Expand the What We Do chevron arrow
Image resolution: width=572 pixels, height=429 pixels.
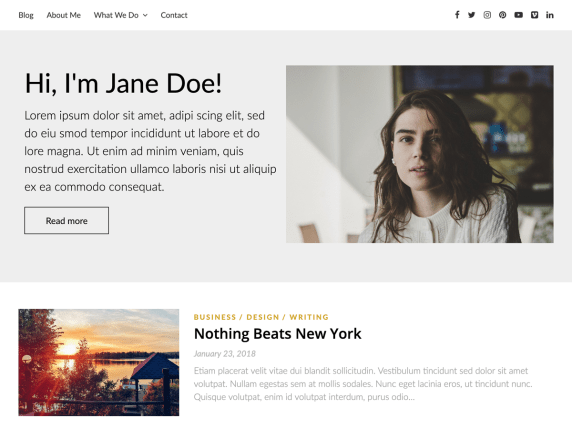[145, 15]
